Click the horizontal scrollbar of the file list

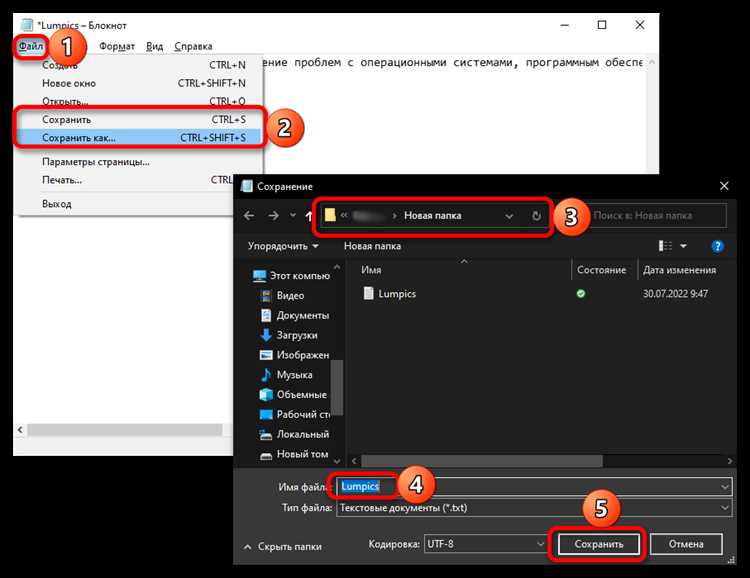point(482,461)
